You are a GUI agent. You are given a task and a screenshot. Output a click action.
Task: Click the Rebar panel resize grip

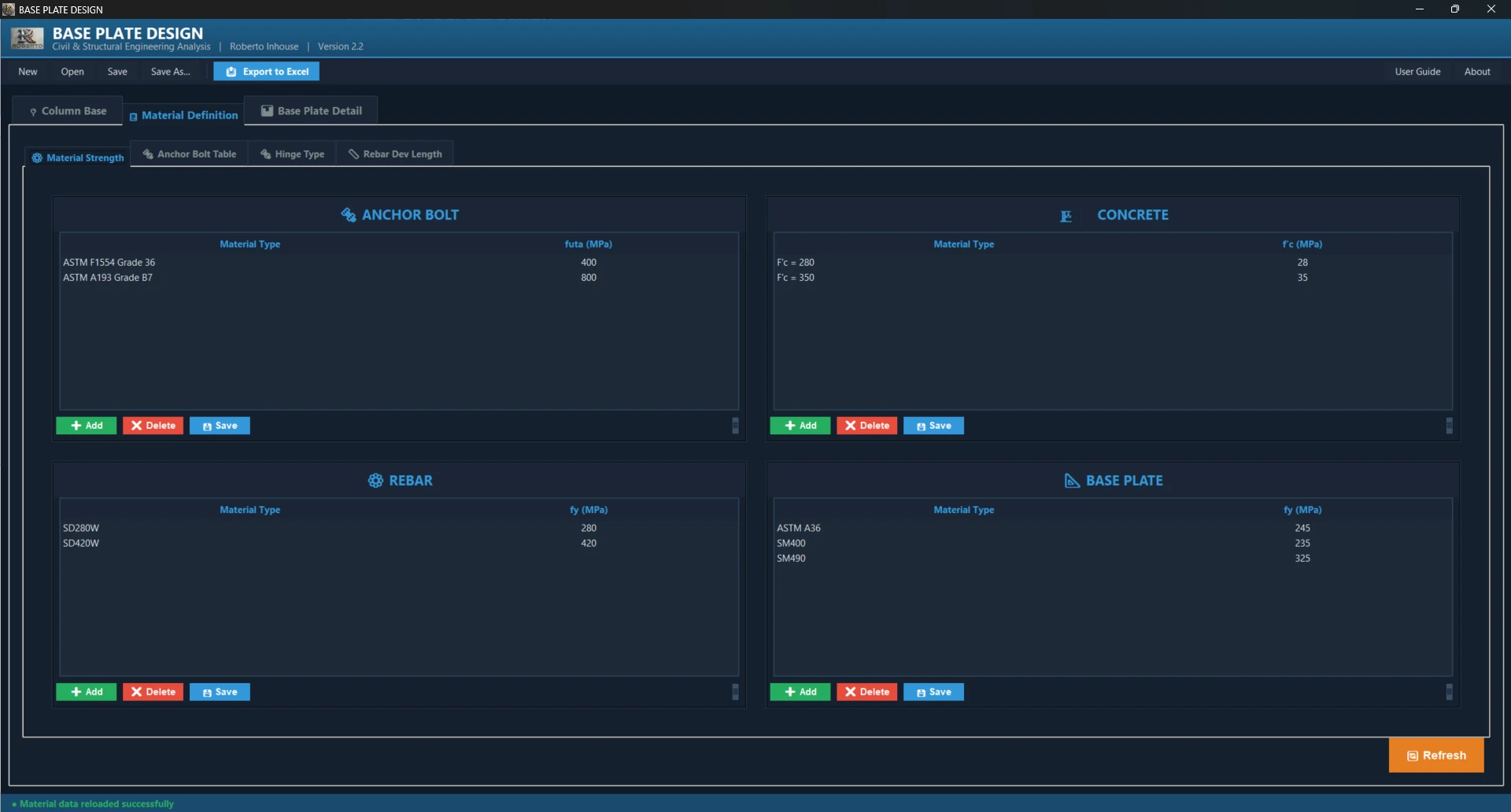[x=736, y=692]
